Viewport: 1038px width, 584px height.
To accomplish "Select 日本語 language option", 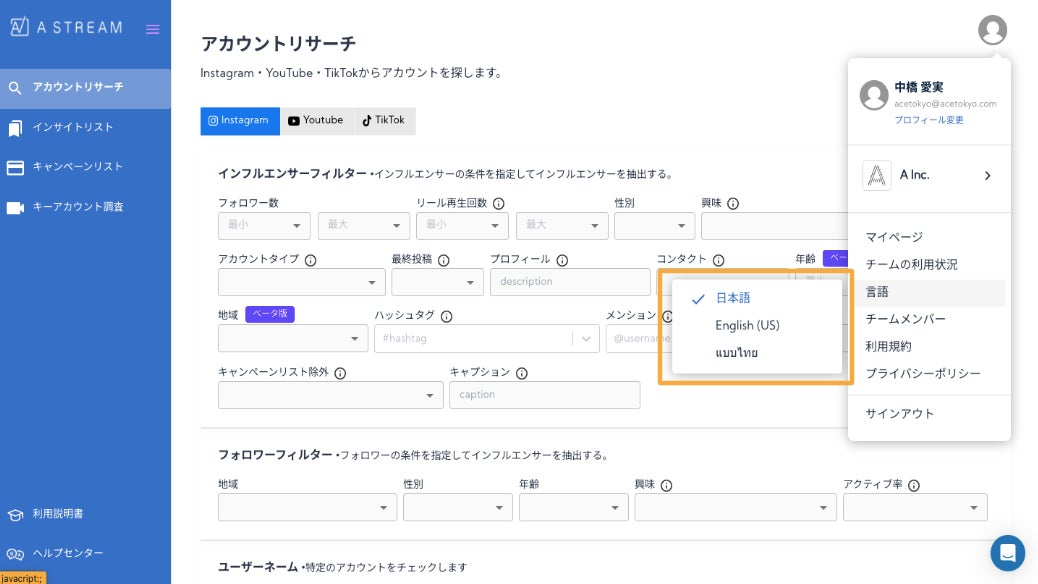I will 733,298.
